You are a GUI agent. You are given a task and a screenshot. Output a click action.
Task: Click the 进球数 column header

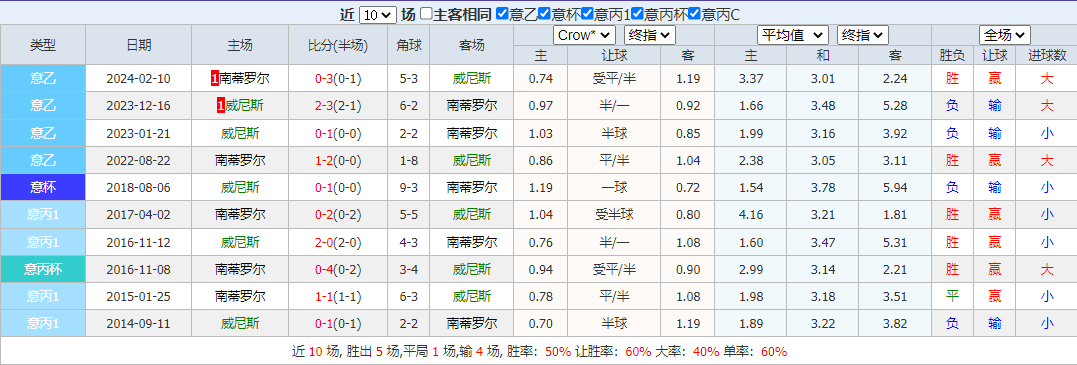click(x=1047, y=56)
